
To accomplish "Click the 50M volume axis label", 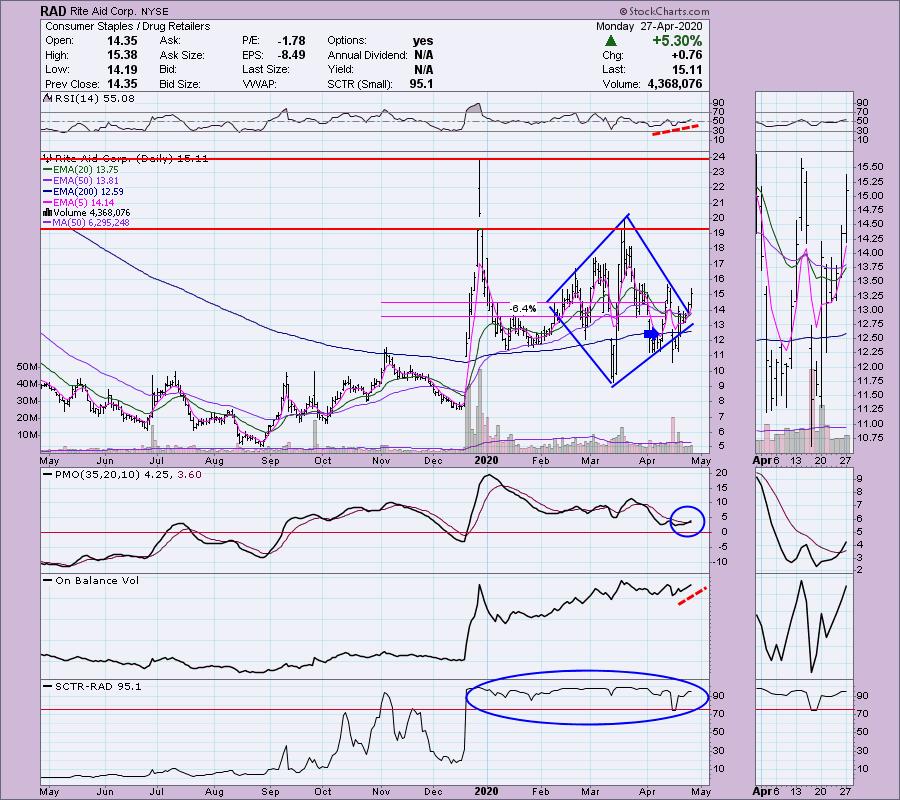I will tap(28, 366).
